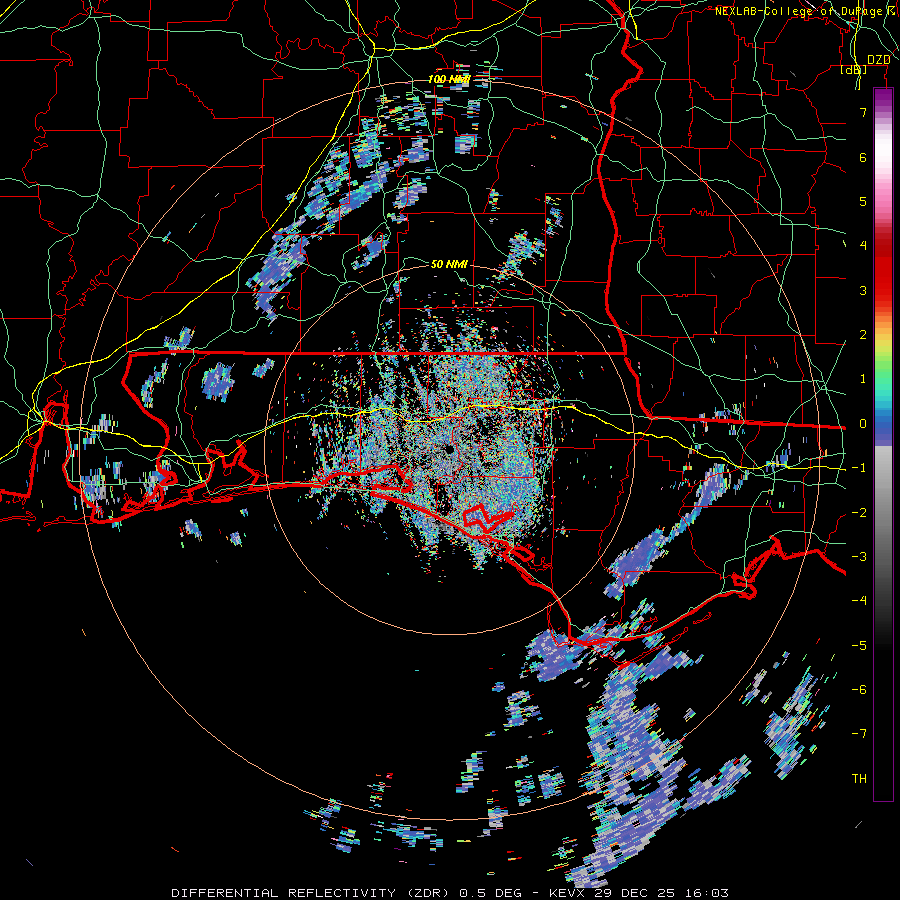Screen dimensions: 900x900
Task: Select the -4 dB scale label
Action: coord(859,601)
